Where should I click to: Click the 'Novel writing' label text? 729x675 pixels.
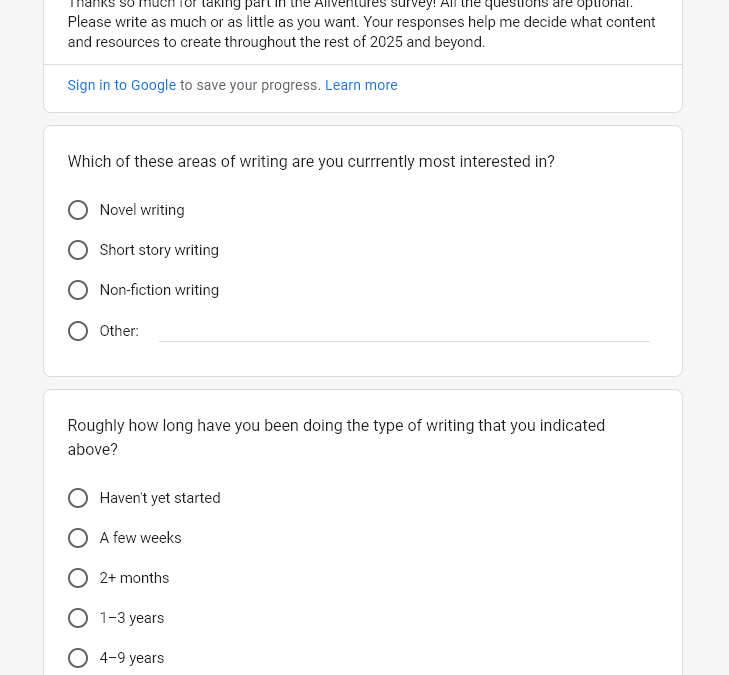point(142,210)
